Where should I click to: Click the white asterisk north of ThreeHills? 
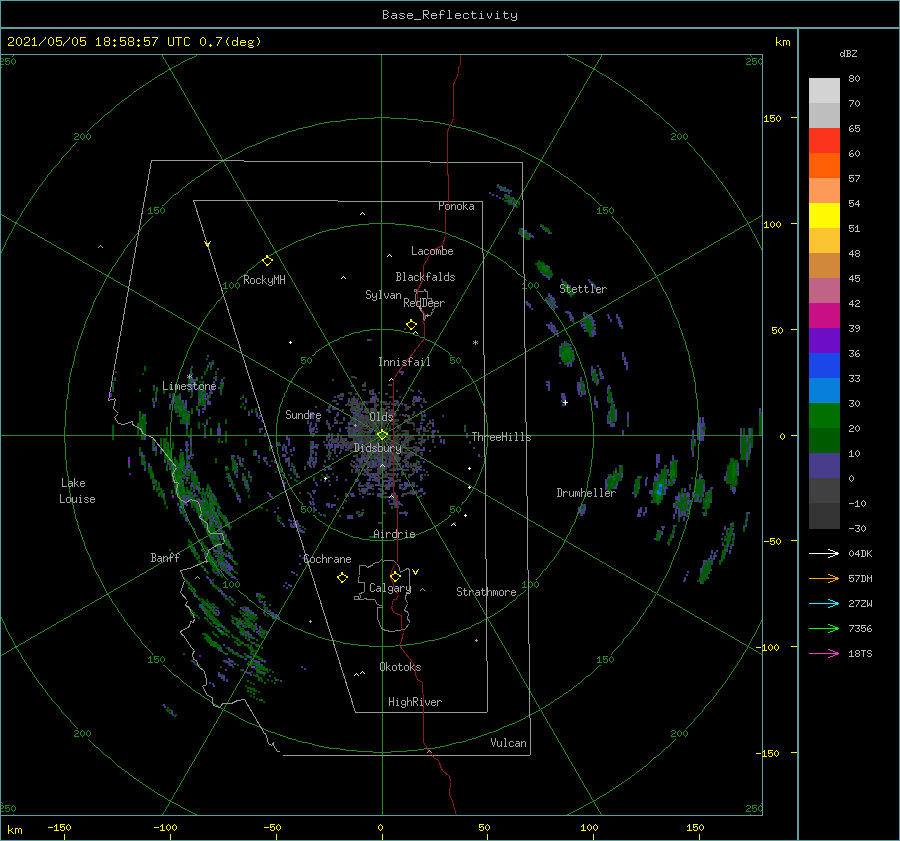point(475,343)
